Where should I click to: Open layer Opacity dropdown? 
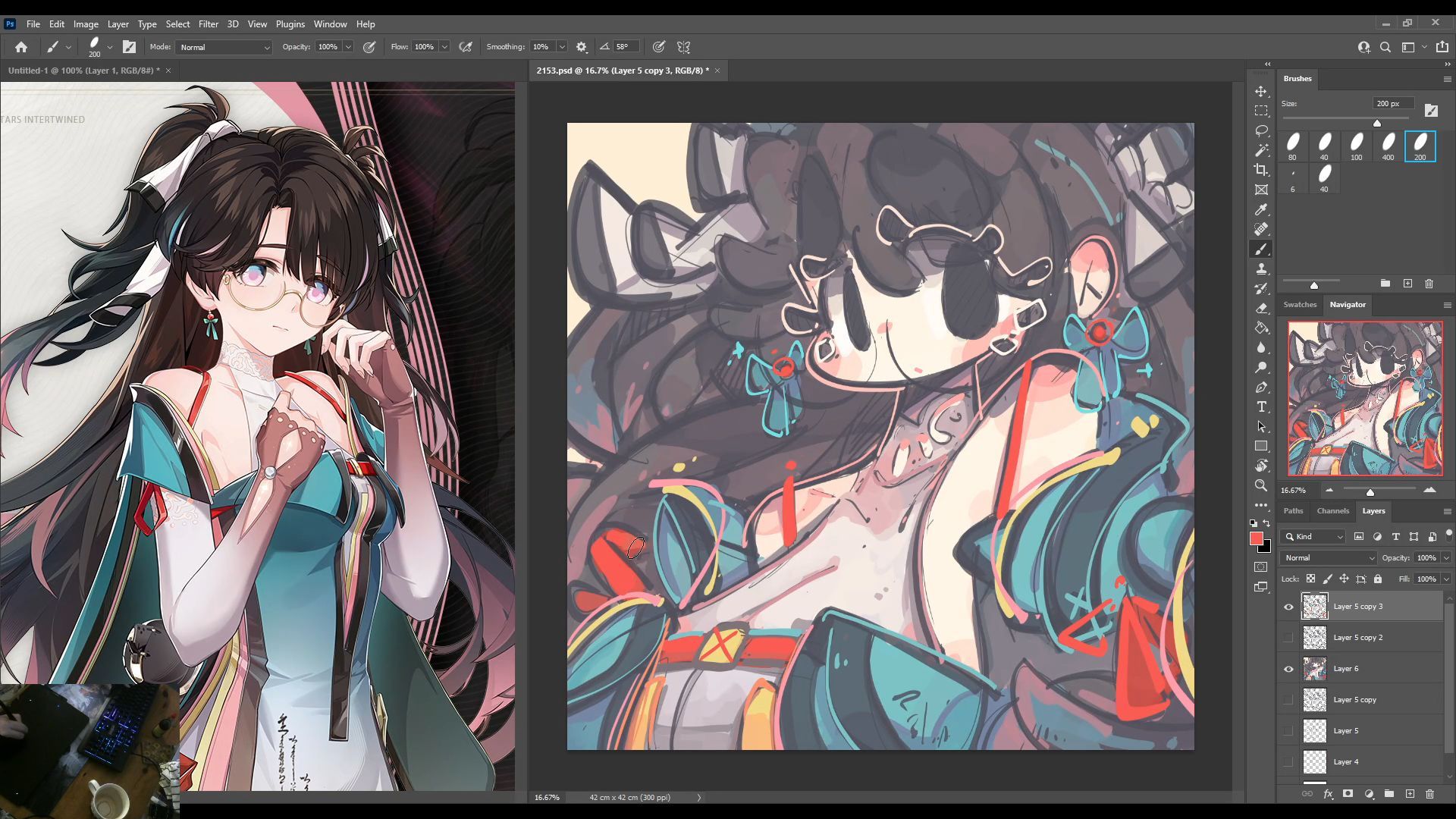pyautogui.click(x=1446, y=557)
